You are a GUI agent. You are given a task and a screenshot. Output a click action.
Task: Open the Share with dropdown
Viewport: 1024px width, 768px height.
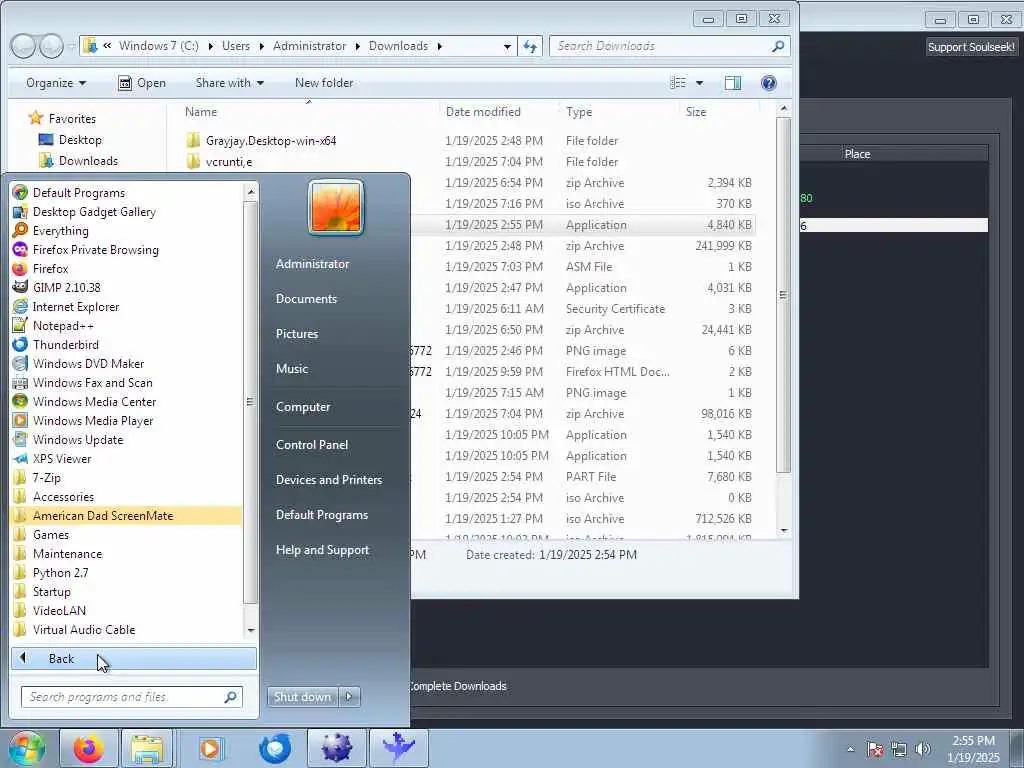tap(230, 83)
